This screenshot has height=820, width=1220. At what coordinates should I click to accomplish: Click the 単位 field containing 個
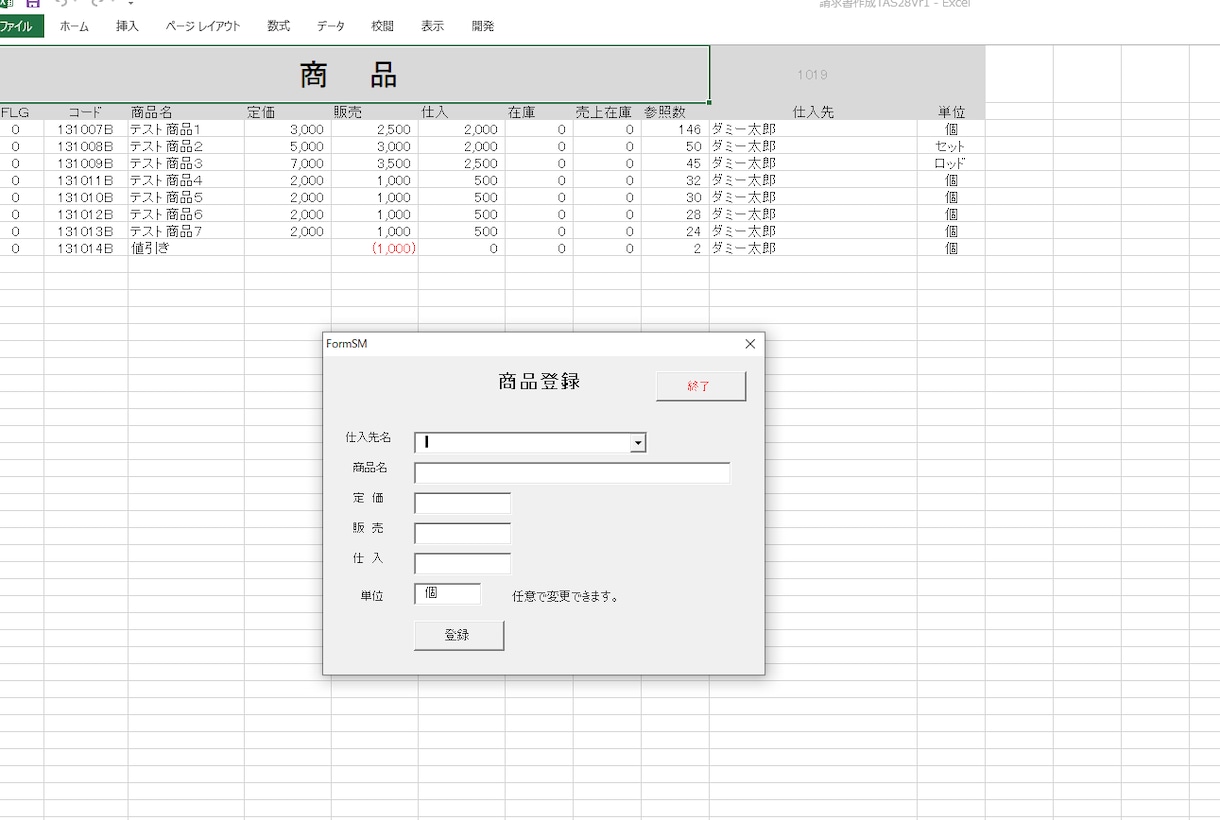[448, 594]
